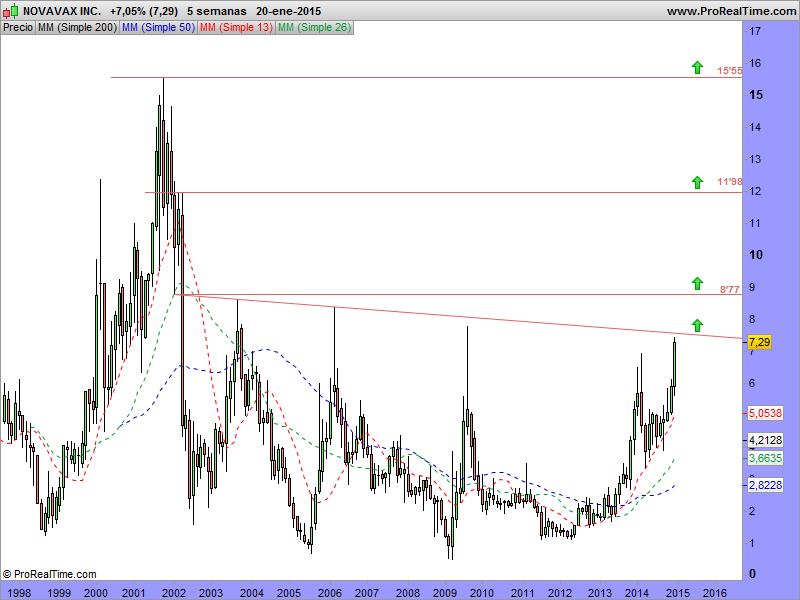The height and width of the screenshot is (600, 800).
Task: Click the 8'77 resistance level label
Action: (x=730, y=289)
